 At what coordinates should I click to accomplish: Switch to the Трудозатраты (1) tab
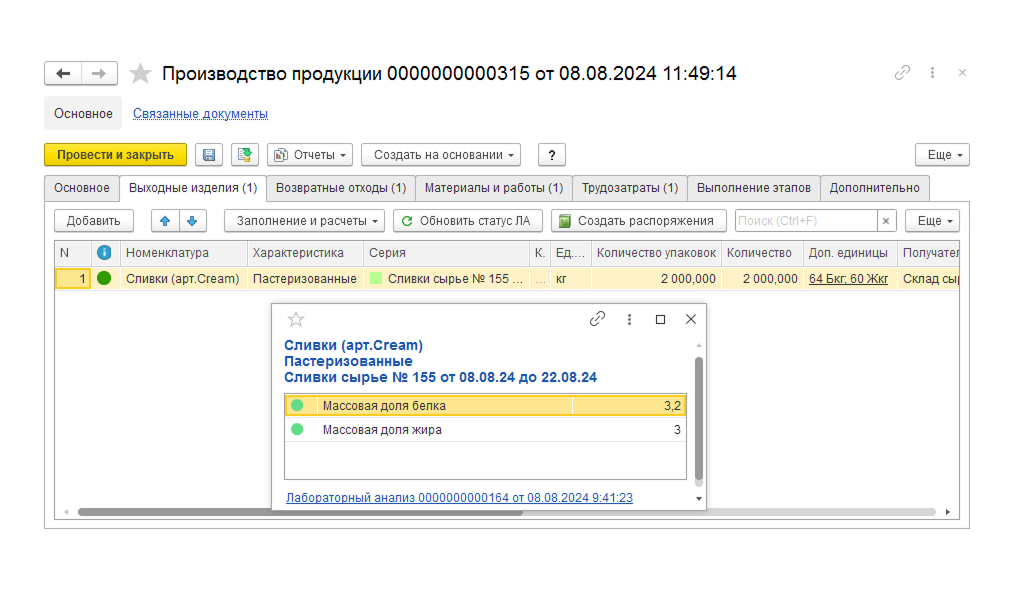tap(630, 188)
